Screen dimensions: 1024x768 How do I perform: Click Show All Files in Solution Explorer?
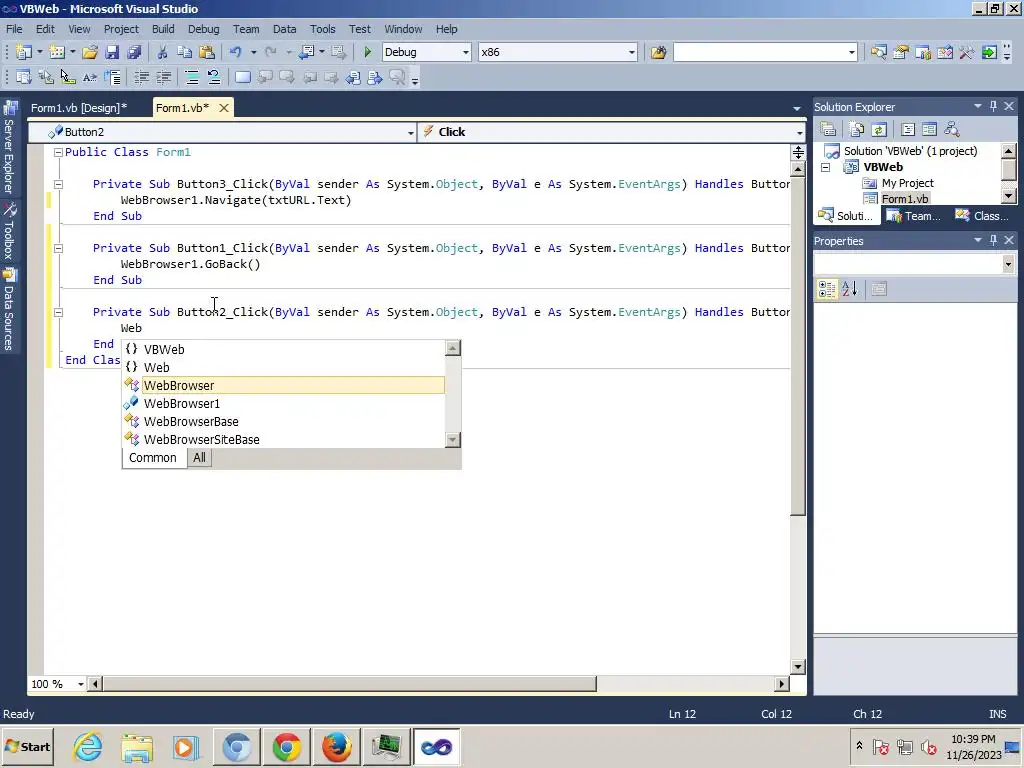857,129
